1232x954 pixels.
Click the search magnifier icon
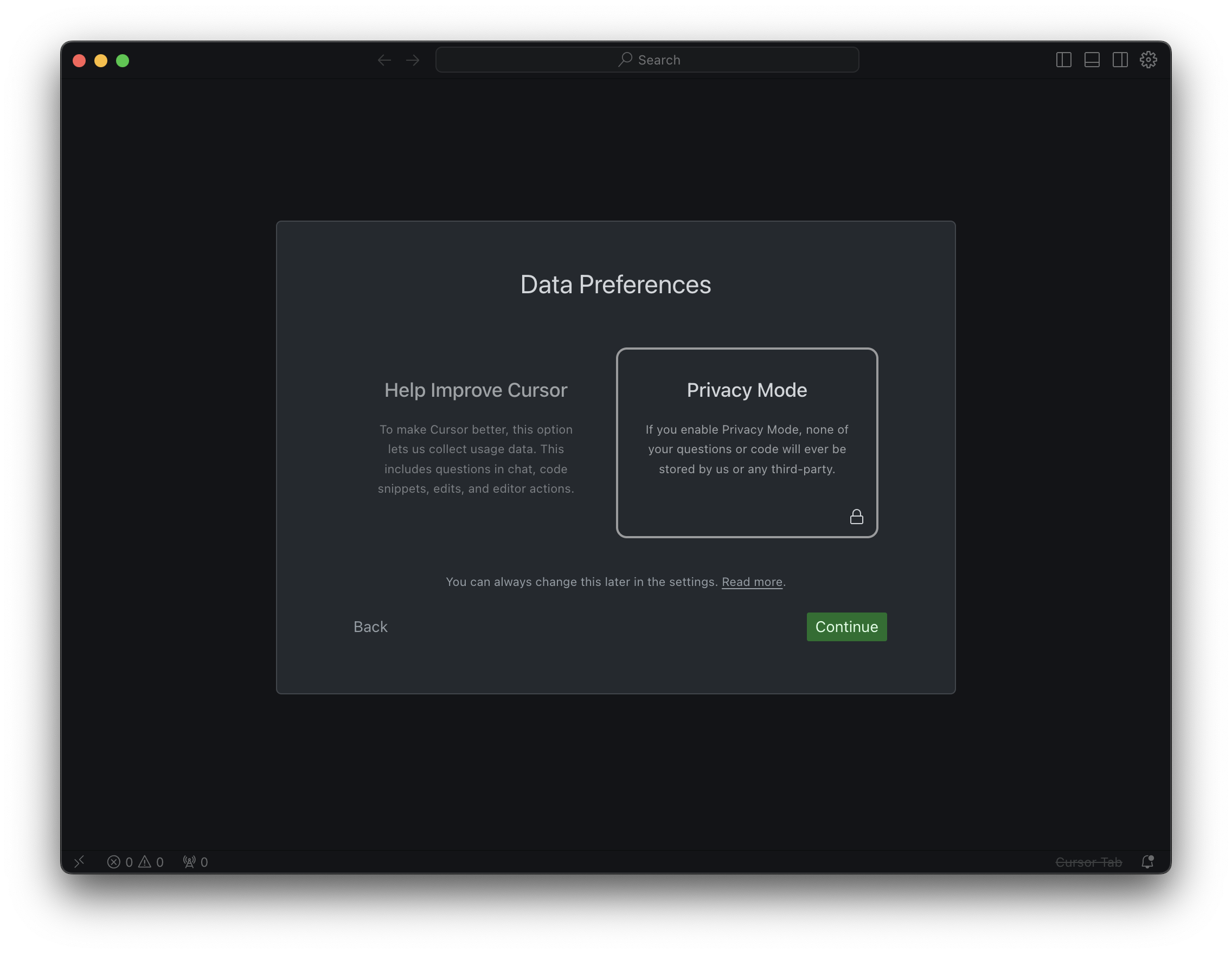point(625,59)
